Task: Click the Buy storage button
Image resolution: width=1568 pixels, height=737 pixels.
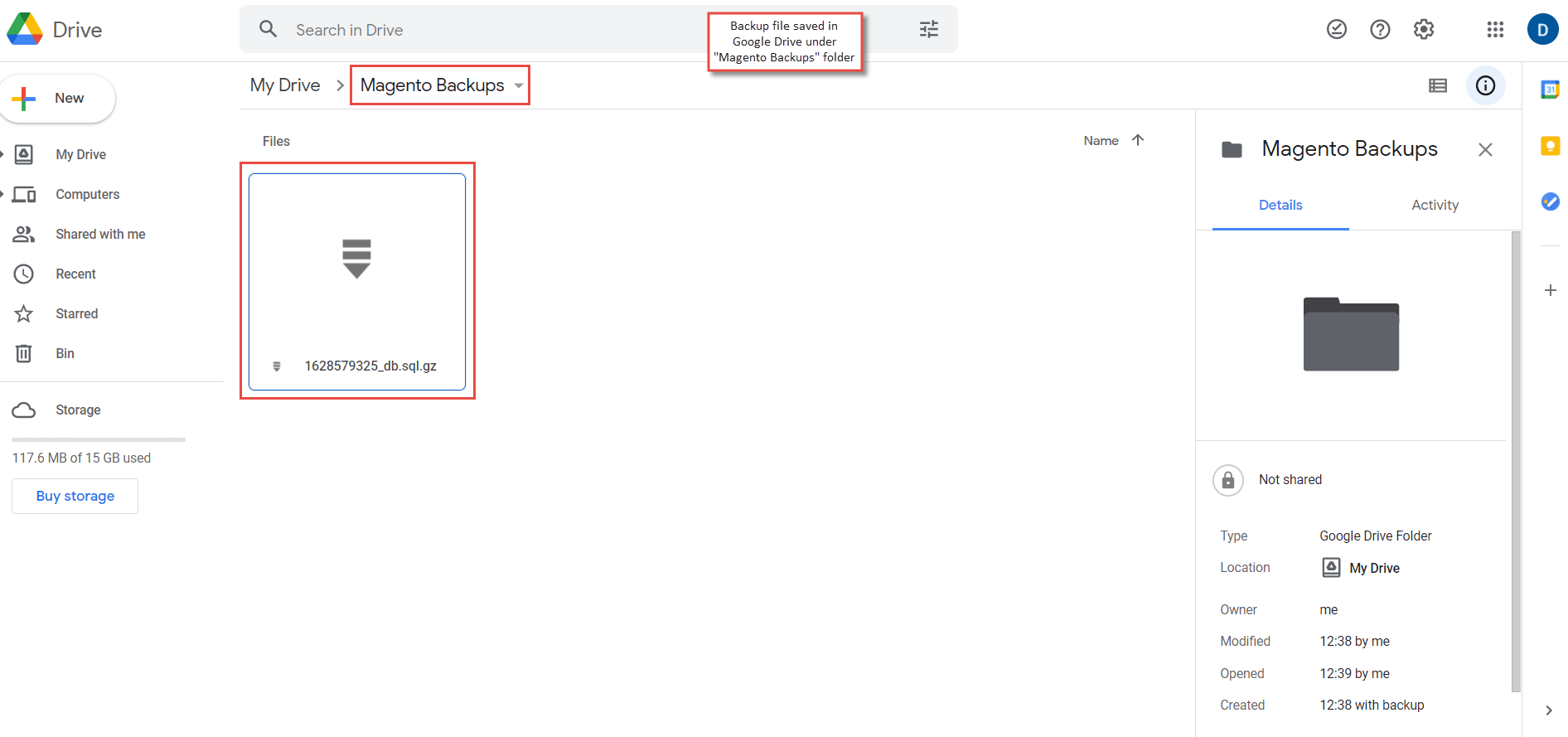Action: point(75,496)
